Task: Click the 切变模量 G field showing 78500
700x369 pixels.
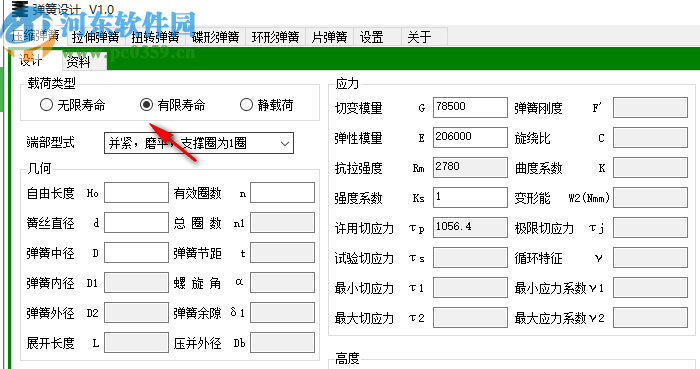Action: click(x=470, y=108)
